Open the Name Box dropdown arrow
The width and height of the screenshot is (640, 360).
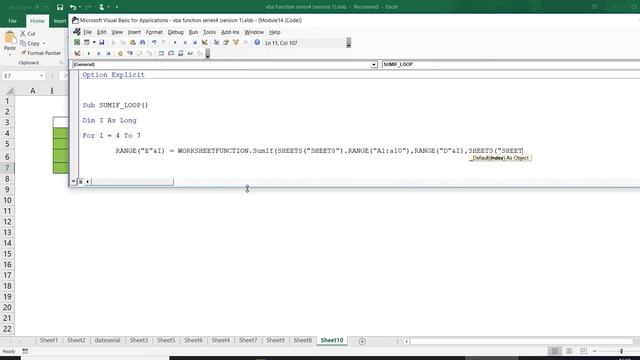[42, 76]
